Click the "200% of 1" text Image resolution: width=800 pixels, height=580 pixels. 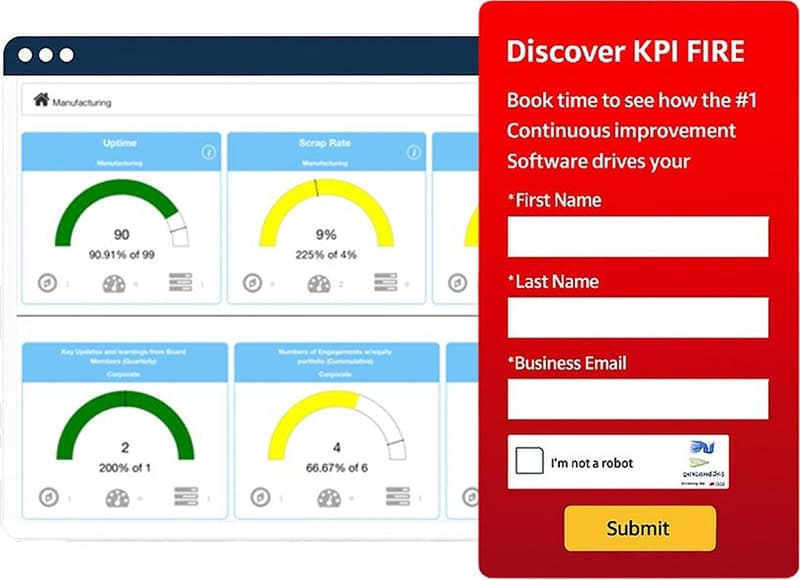click(124, 468)
